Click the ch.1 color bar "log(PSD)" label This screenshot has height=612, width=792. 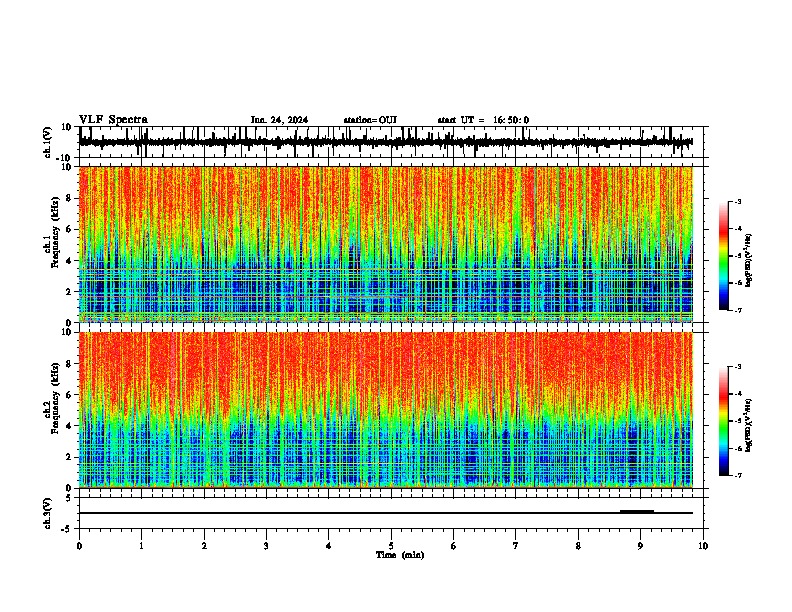749,260
